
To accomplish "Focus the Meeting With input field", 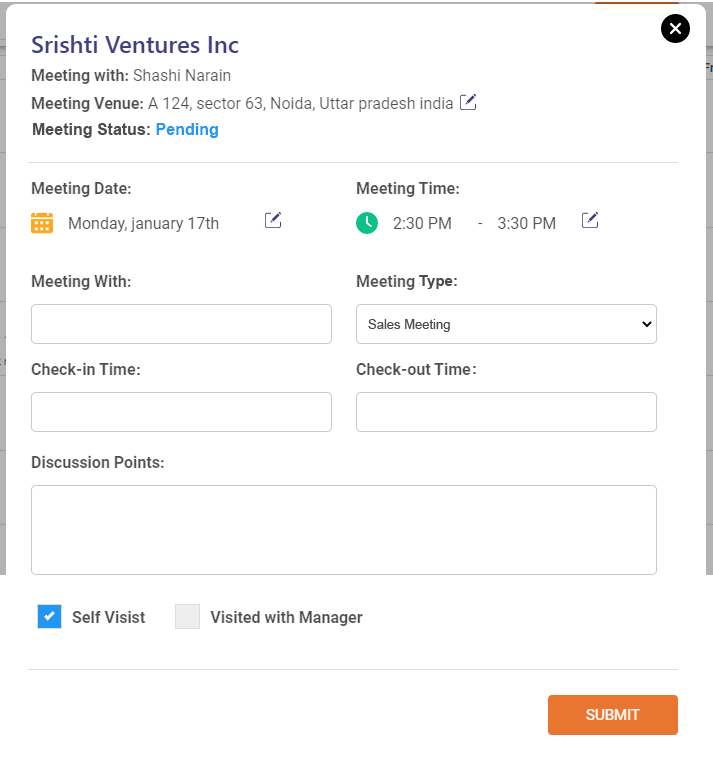I will coord(181,324).
